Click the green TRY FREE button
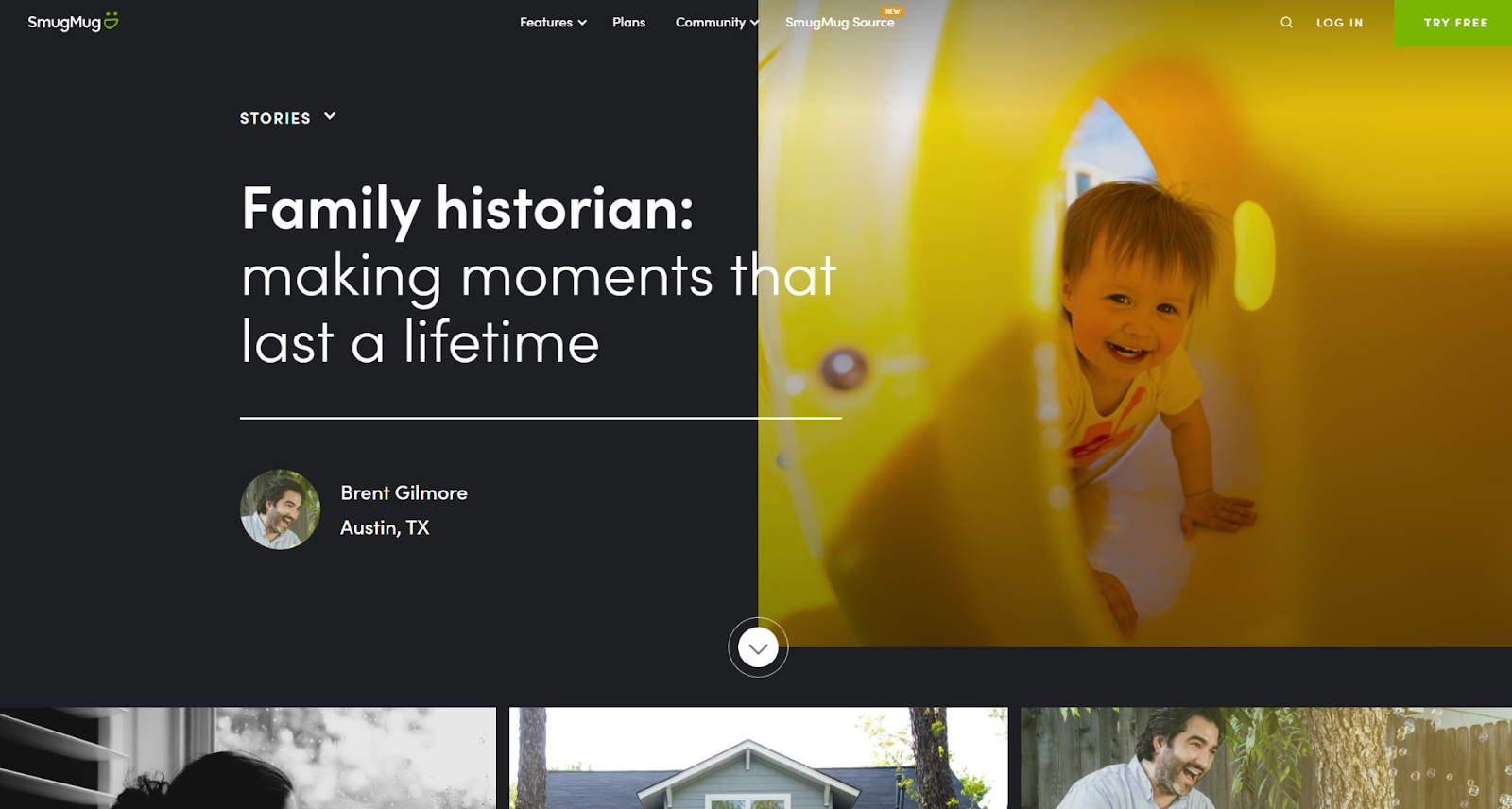 pos(1453,23)
